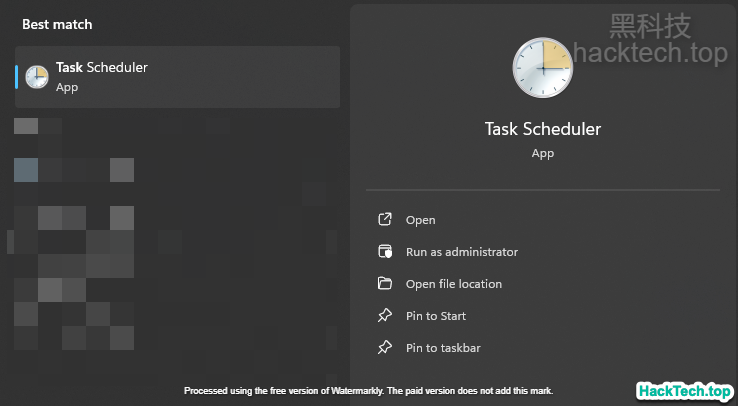Screen dimensions: 738x406
Task: Choose Pin to Start
Action: pos(436,316)
